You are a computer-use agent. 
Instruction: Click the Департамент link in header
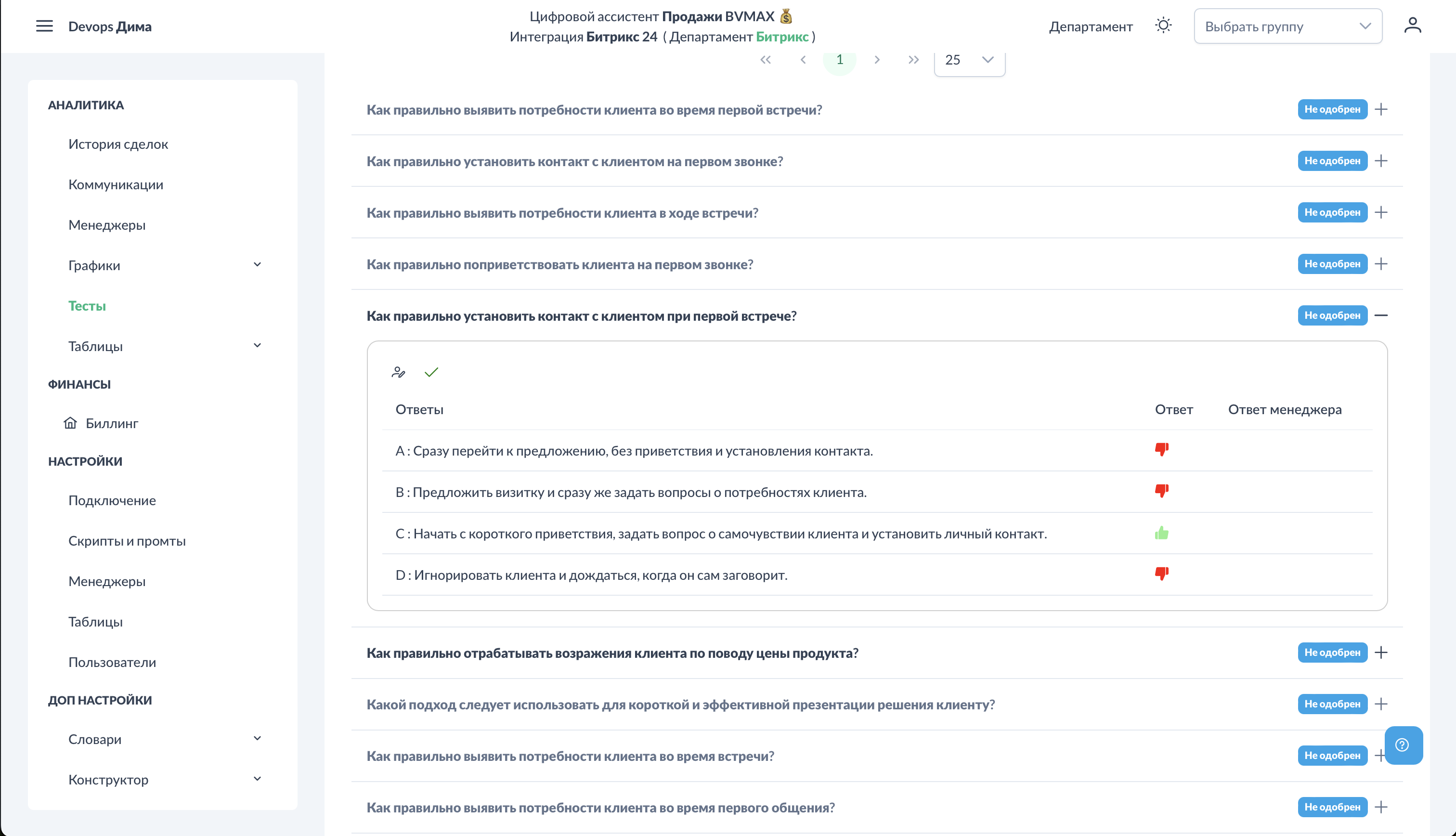point(1090,26)
